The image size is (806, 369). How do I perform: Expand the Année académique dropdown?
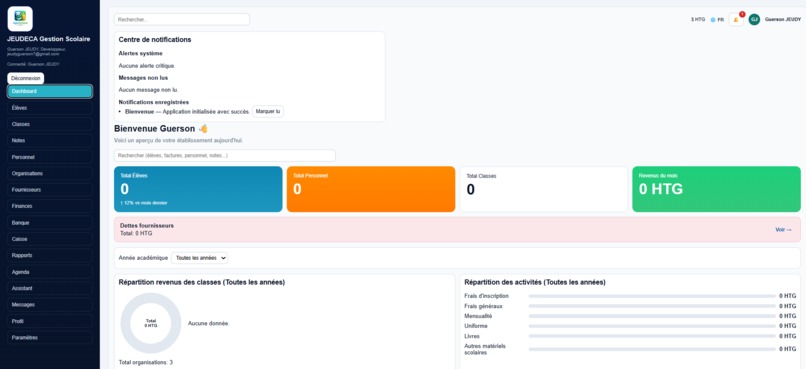tap(199, 258)
